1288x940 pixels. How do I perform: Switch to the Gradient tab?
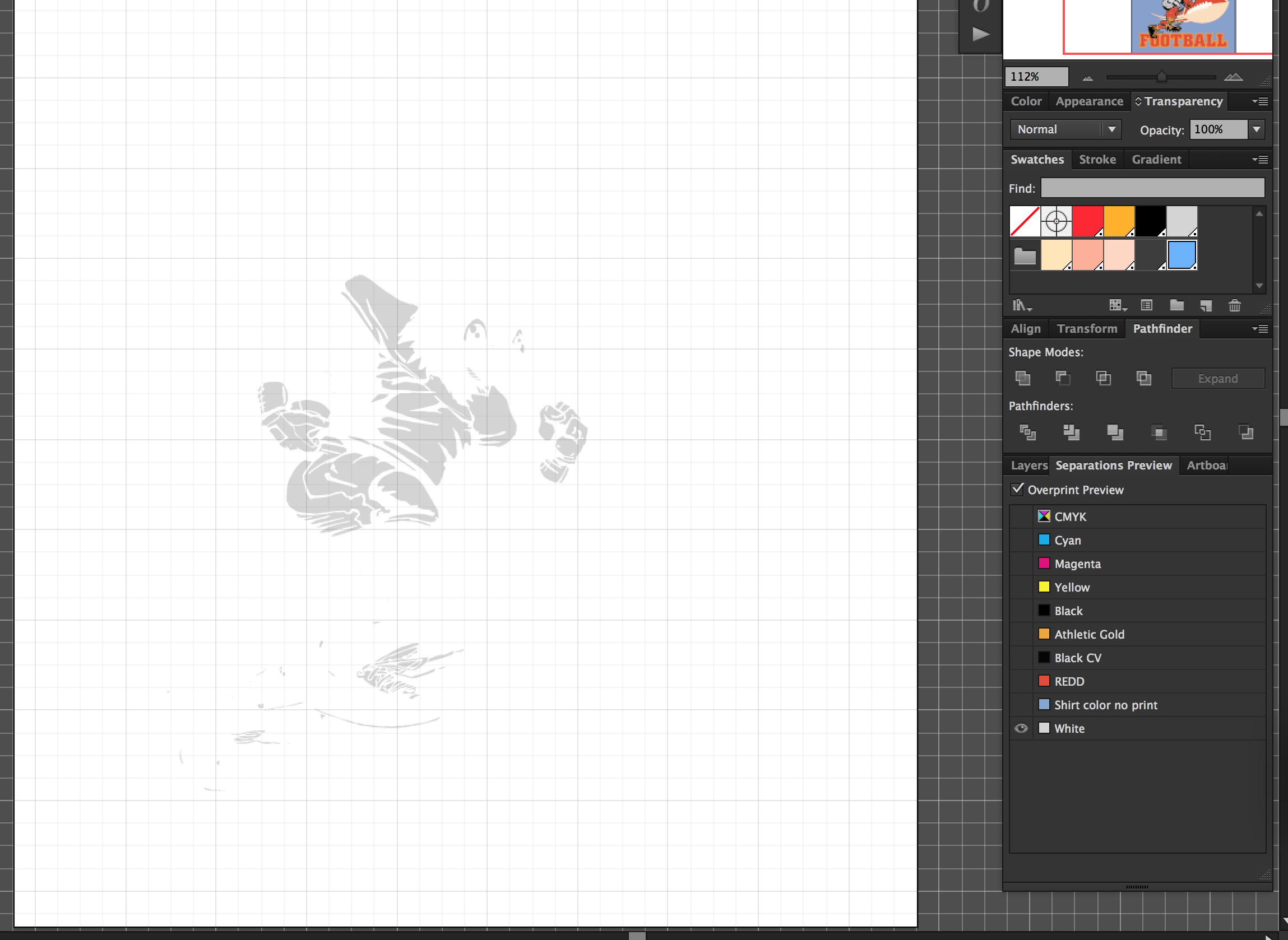pos(1156,160)
